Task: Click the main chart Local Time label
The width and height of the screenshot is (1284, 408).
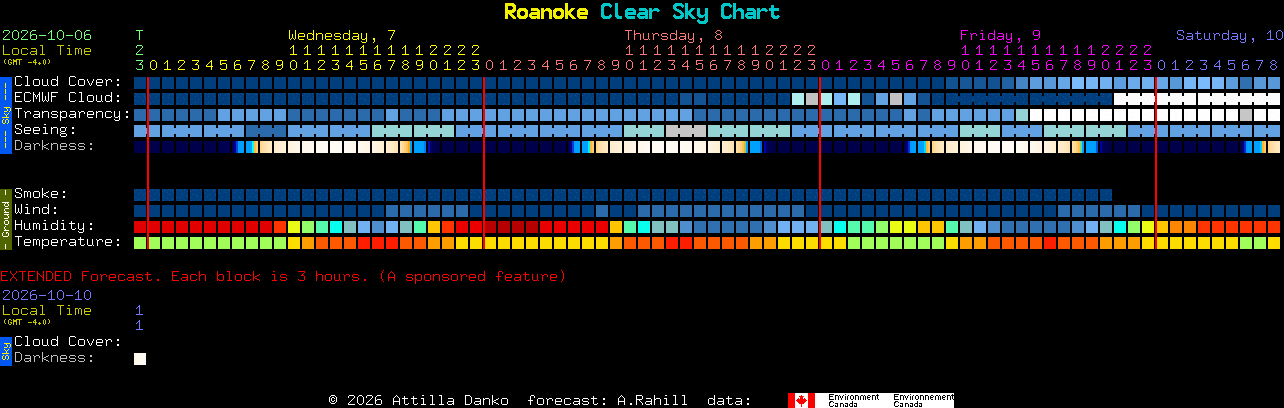Action: pyautogui.click(x=47, y=50)
